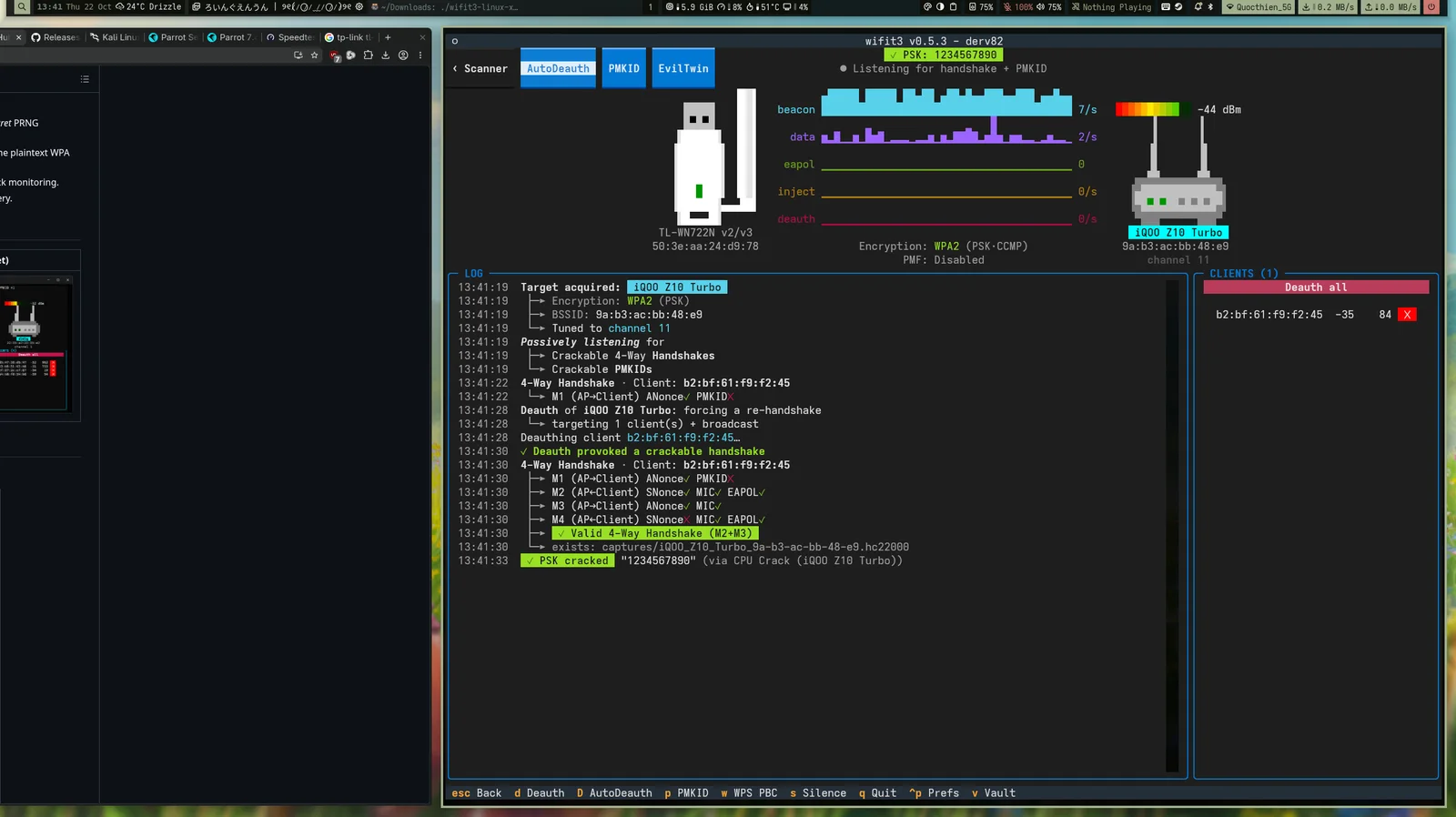Open the browser three-dot menu
This screenshot has width=1456, height=817.
[420, 55]
